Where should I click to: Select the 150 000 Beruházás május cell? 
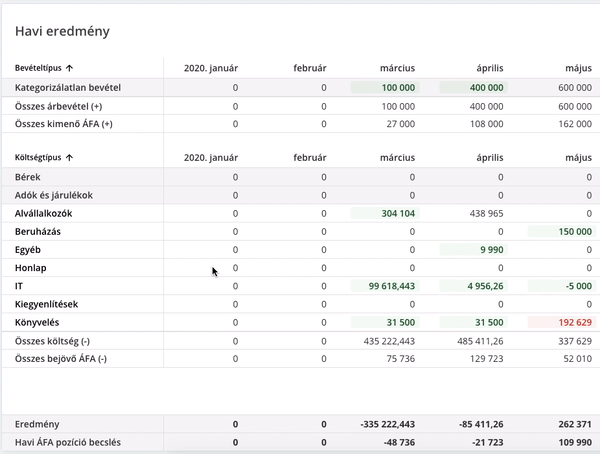pyautogui.click(x=562, y=232)
